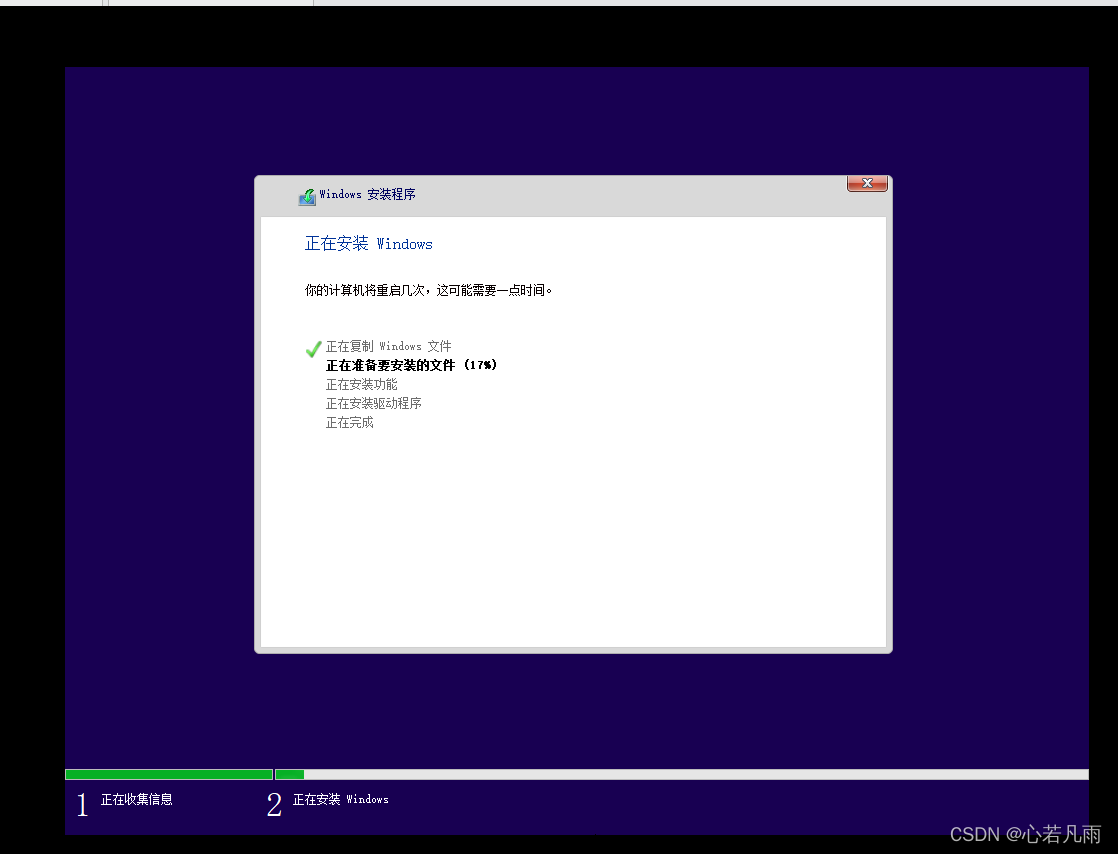This screenshot has width=1118, height=854.
Task: Click the step 正在准备要安装的文件 (17%)
Action: (411, 365)
